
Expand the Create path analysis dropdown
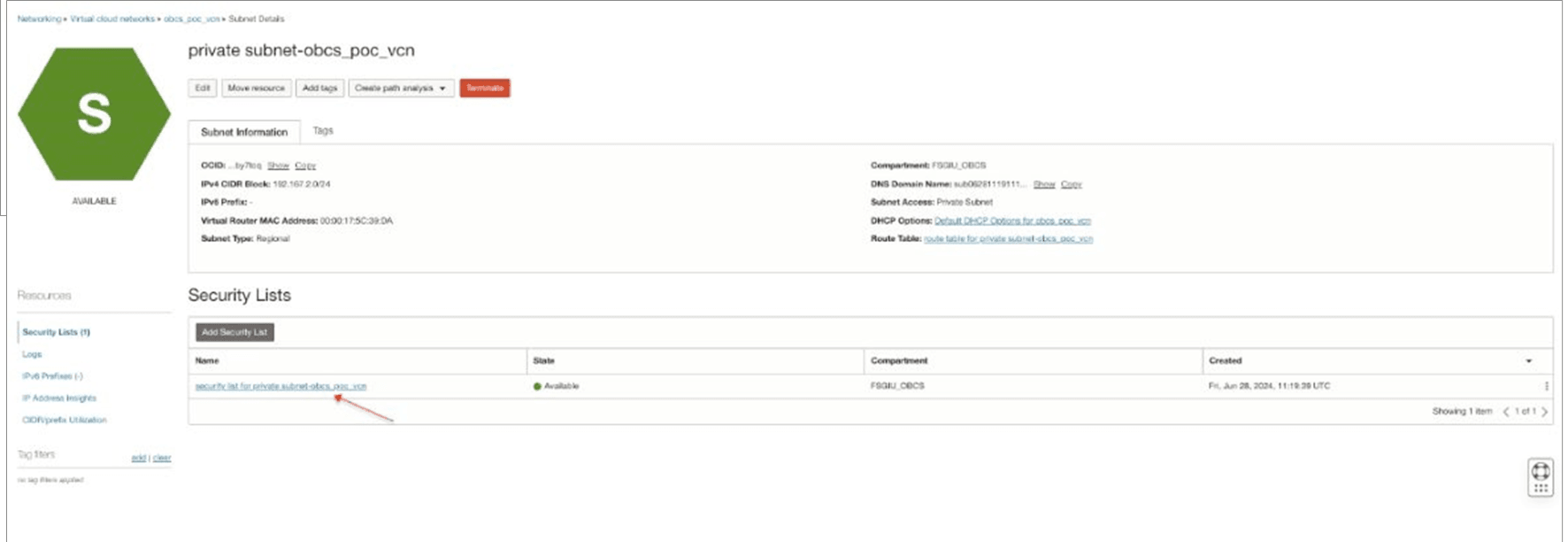point(401,89)
